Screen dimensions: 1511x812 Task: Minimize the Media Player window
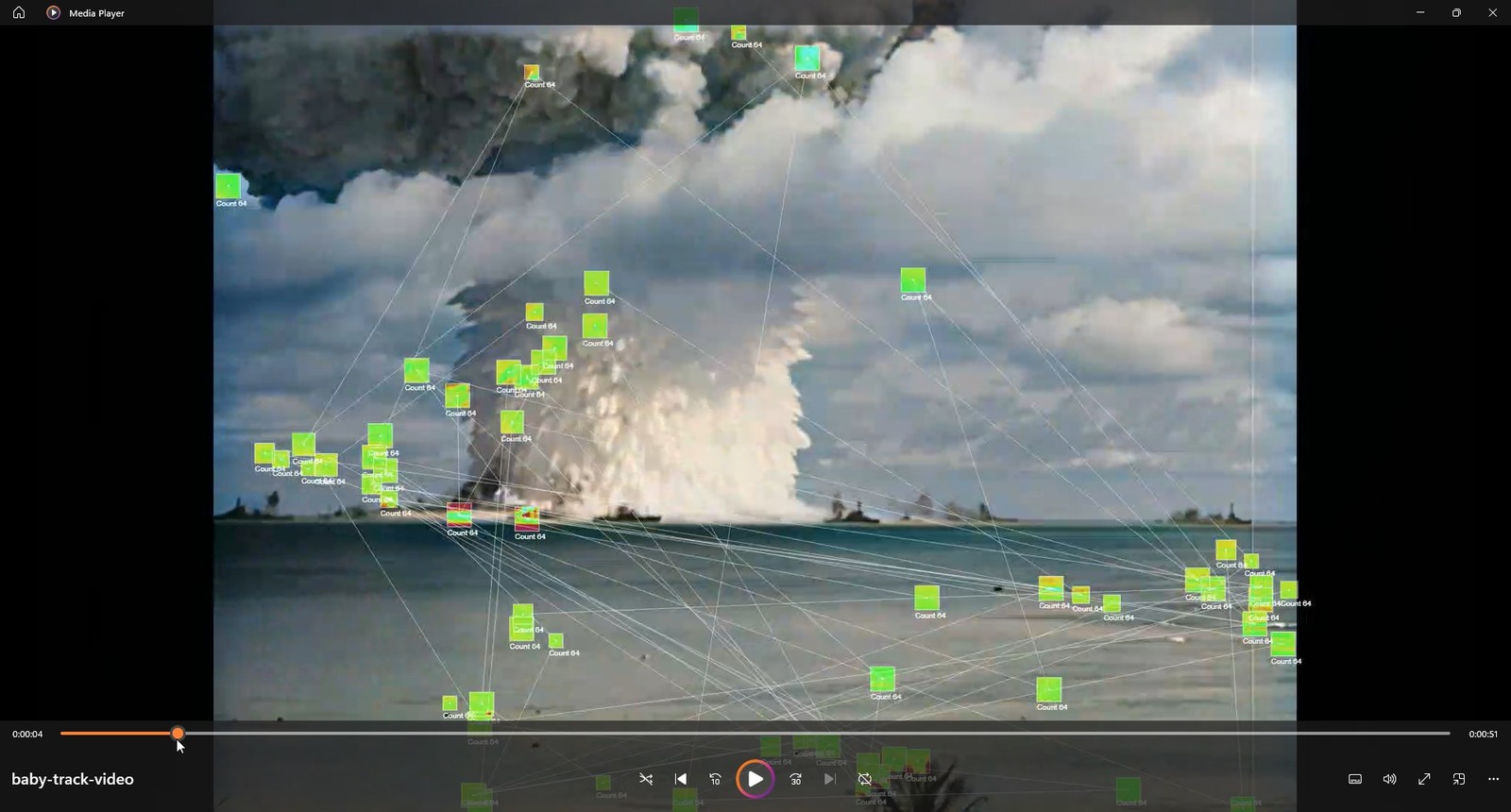pyautogui.click(x=1420, y=12)
